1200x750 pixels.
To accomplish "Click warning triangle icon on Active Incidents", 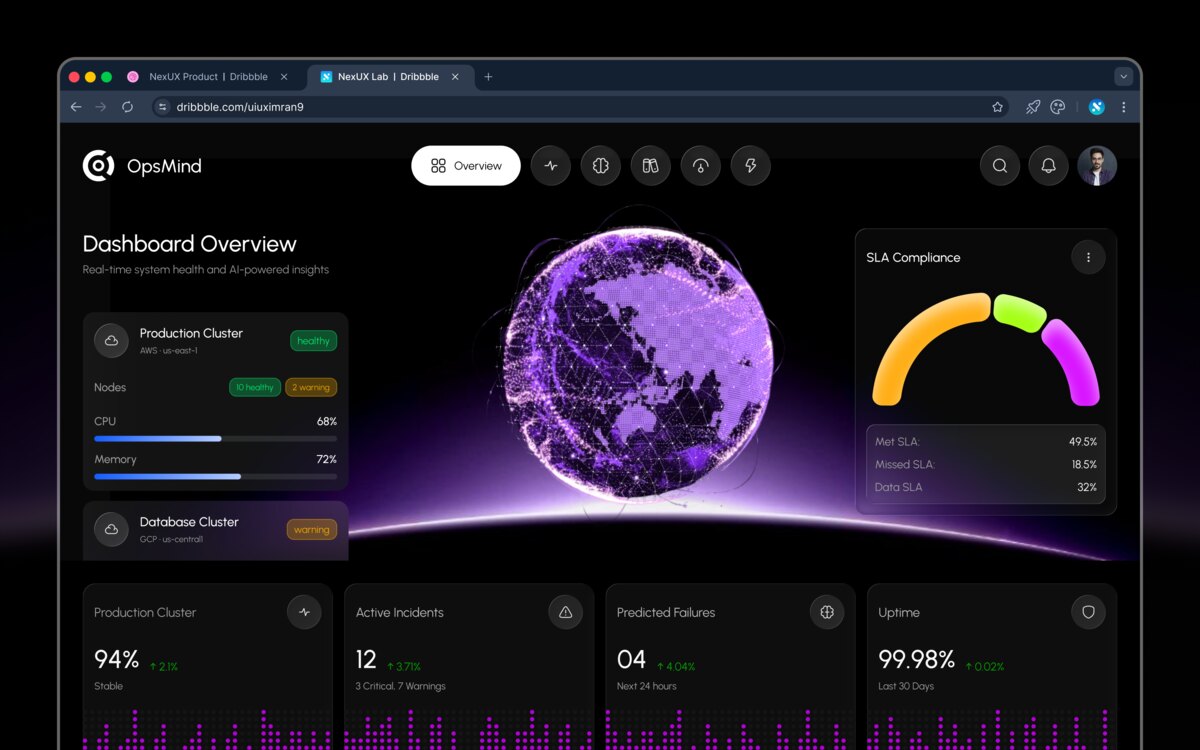I will (x=566, y=612).
